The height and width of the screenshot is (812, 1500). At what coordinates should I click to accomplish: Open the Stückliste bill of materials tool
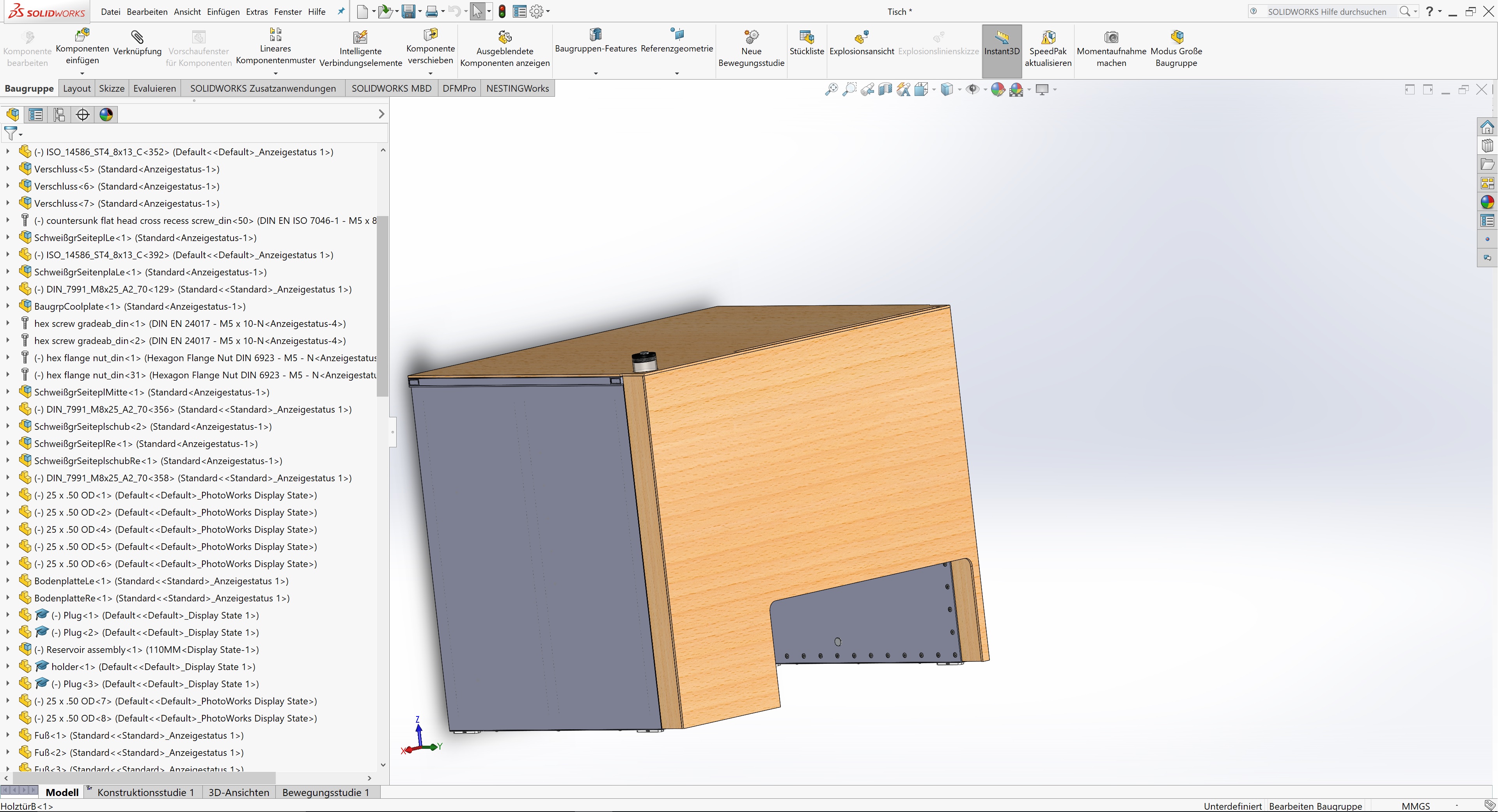tap(807, 38)
